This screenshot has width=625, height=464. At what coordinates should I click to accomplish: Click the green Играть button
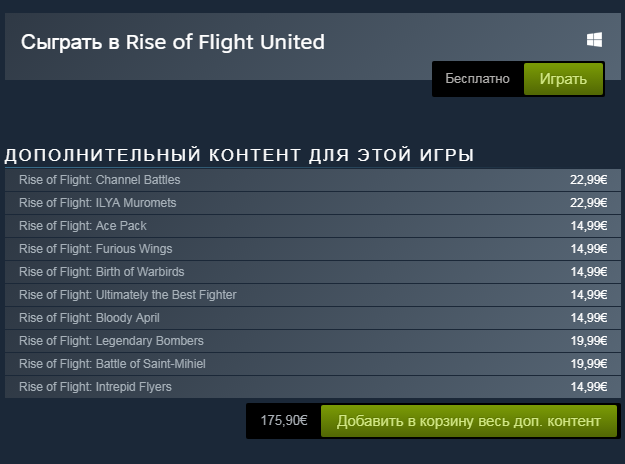[563, 79]
